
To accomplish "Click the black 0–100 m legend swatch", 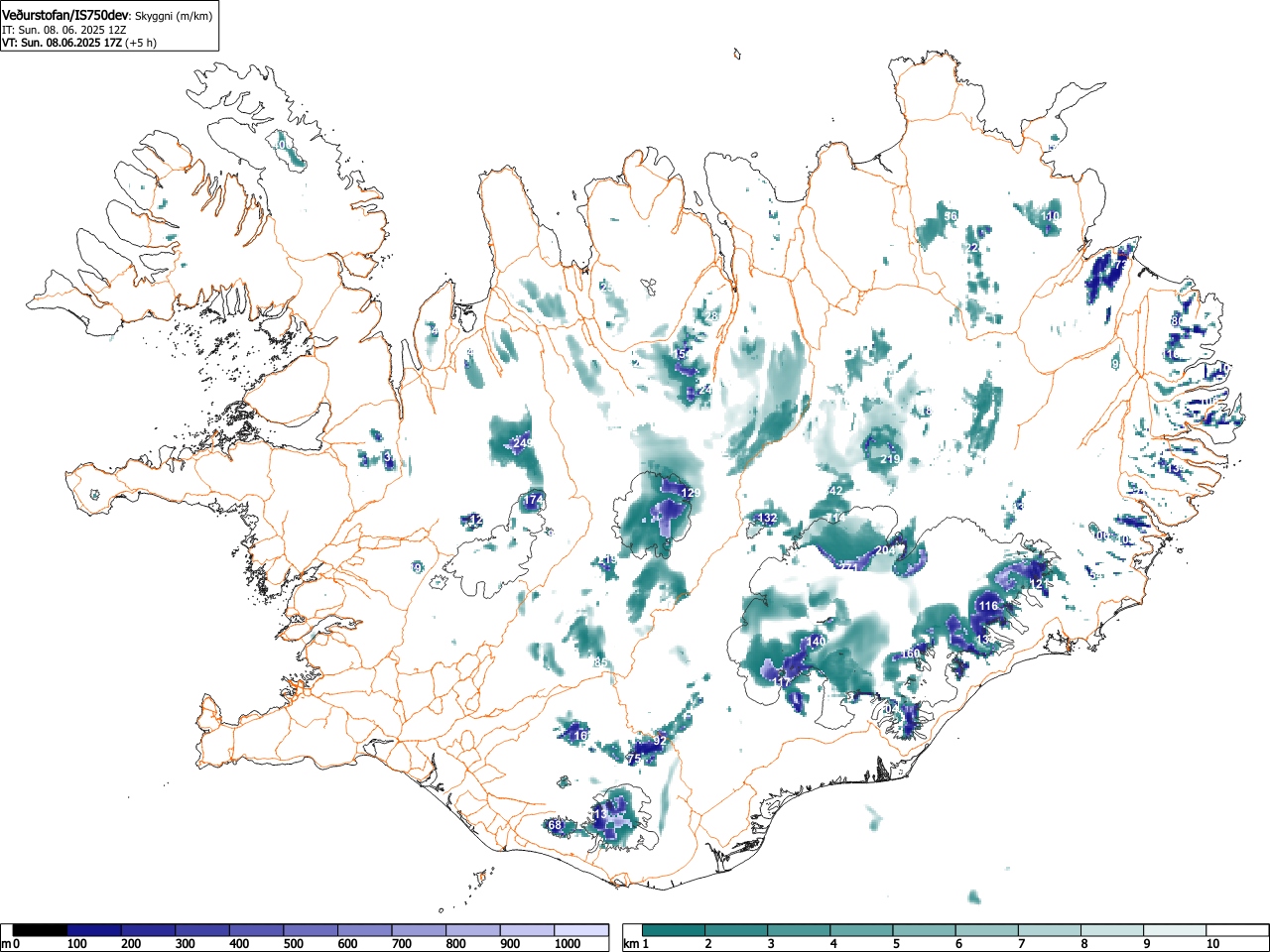I will coord(40,930).
